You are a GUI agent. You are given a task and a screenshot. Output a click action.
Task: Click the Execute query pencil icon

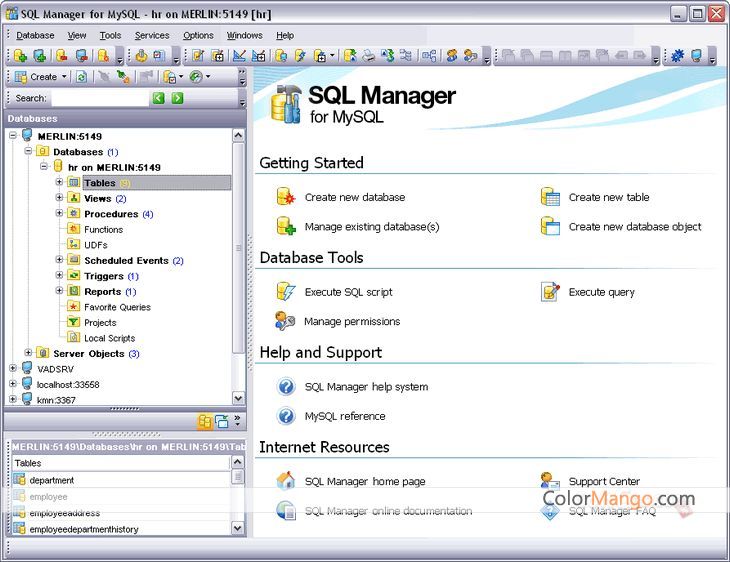click(x=550, y=292)
